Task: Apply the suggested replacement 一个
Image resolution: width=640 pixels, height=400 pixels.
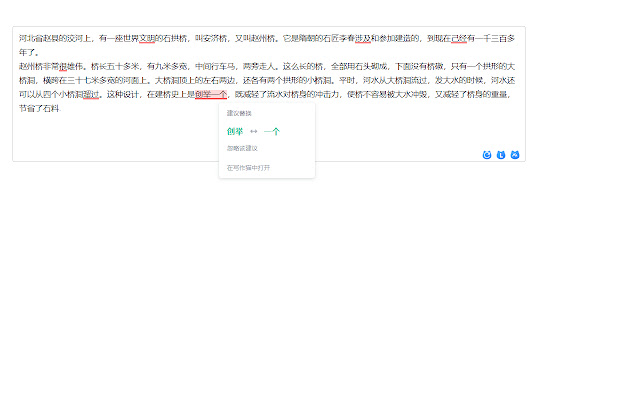Action: coord(272,131)
